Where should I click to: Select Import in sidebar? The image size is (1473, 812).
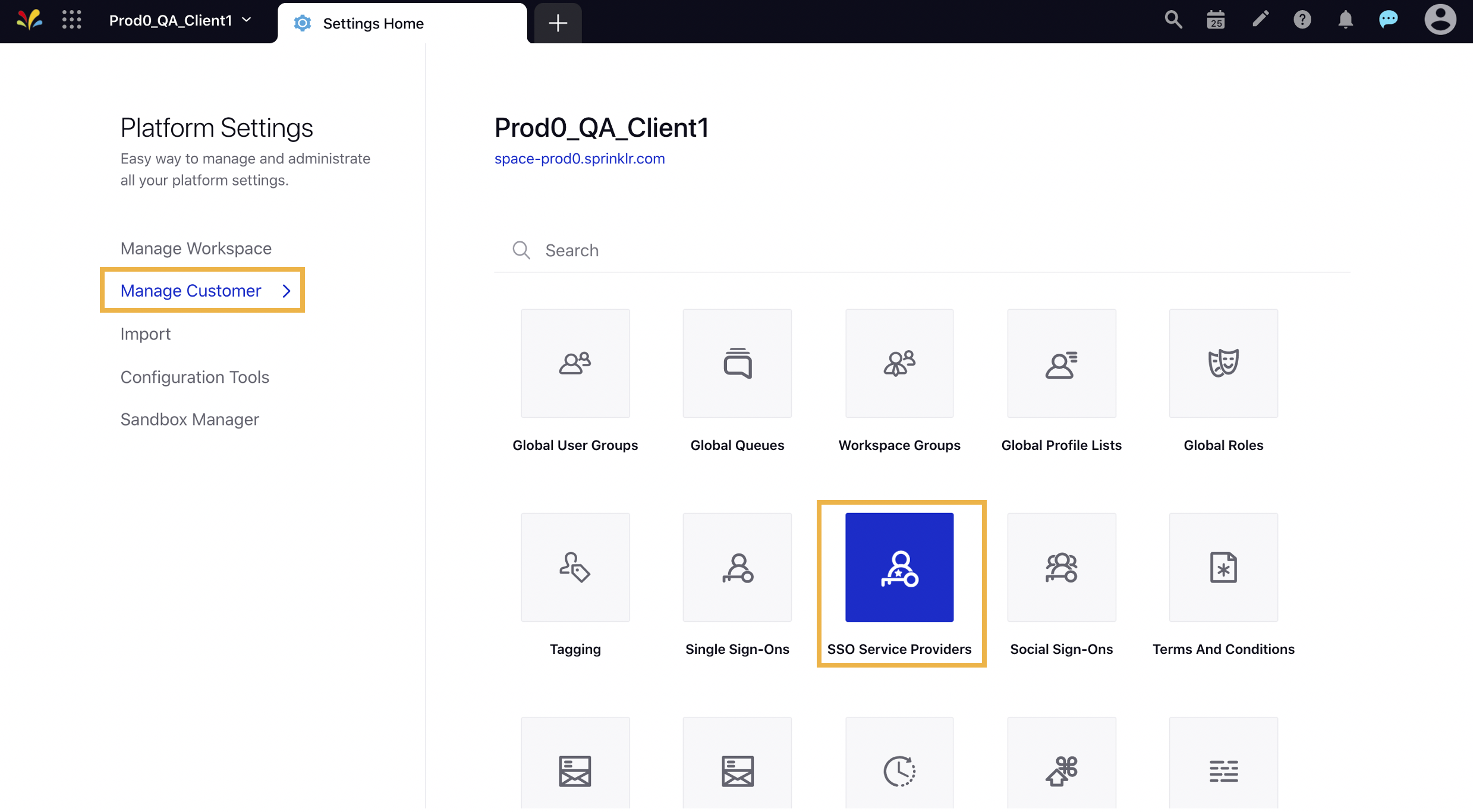(145, 334)
